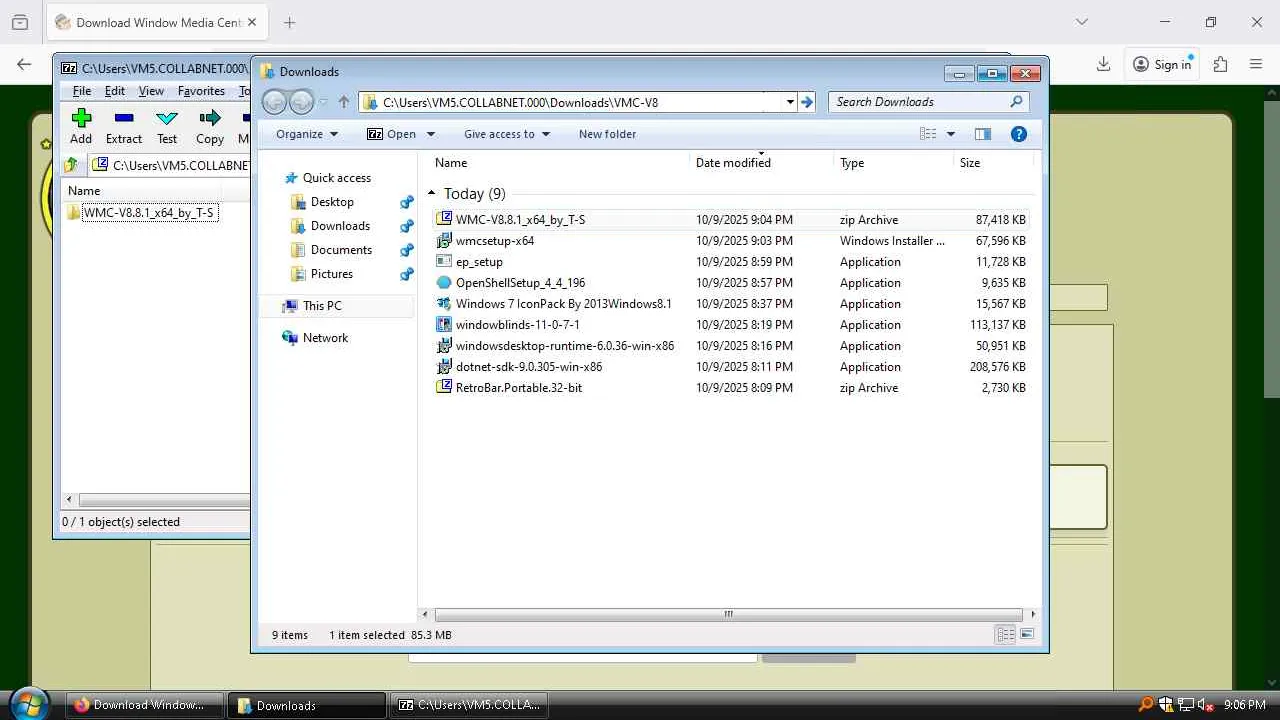The image size is (1280, 720).
Task: Open the View menu in 7-Zip
Action: click(x=151, y=91)
